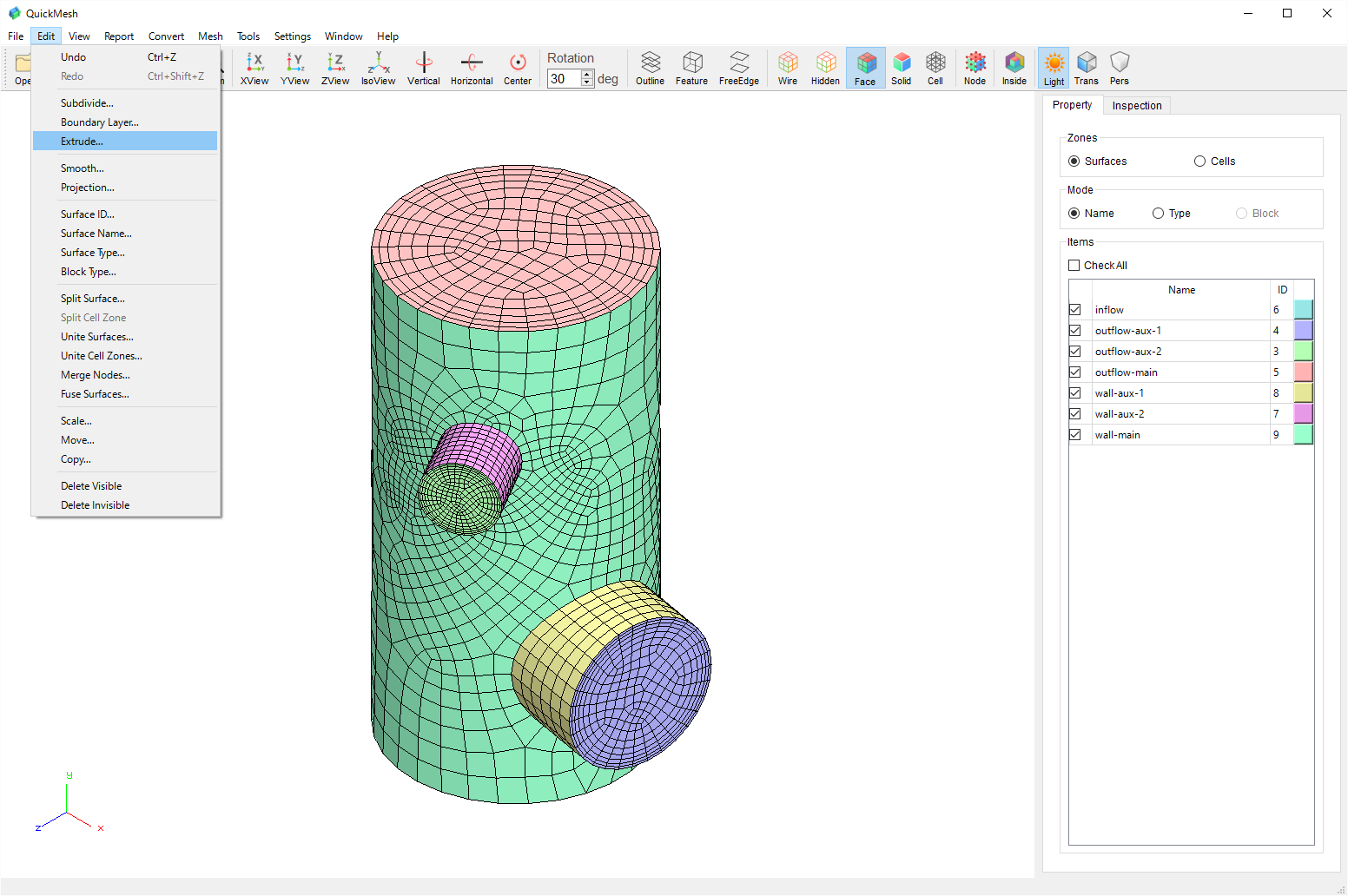Choose Name mode radio button
Screen dimensions: 1348x896
(1074, 214)
